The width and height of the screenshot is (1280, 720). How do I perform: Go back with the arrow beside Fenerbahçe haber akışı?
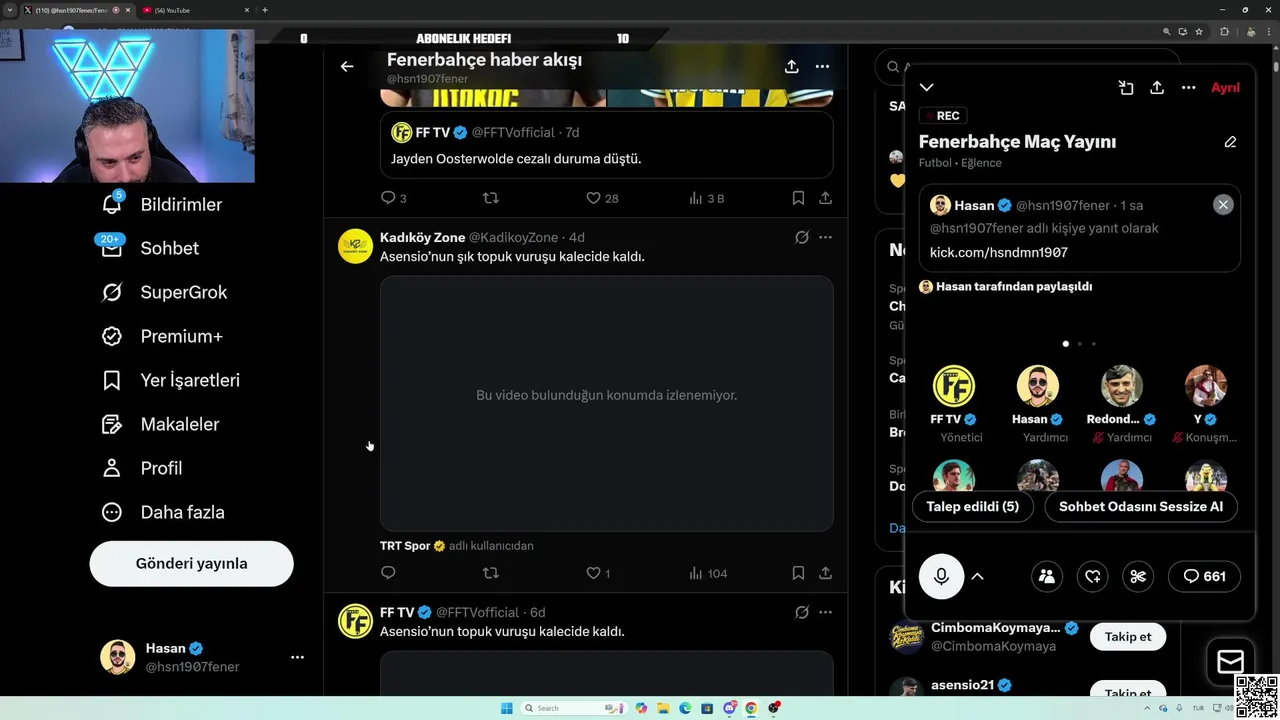coord(347,66)
